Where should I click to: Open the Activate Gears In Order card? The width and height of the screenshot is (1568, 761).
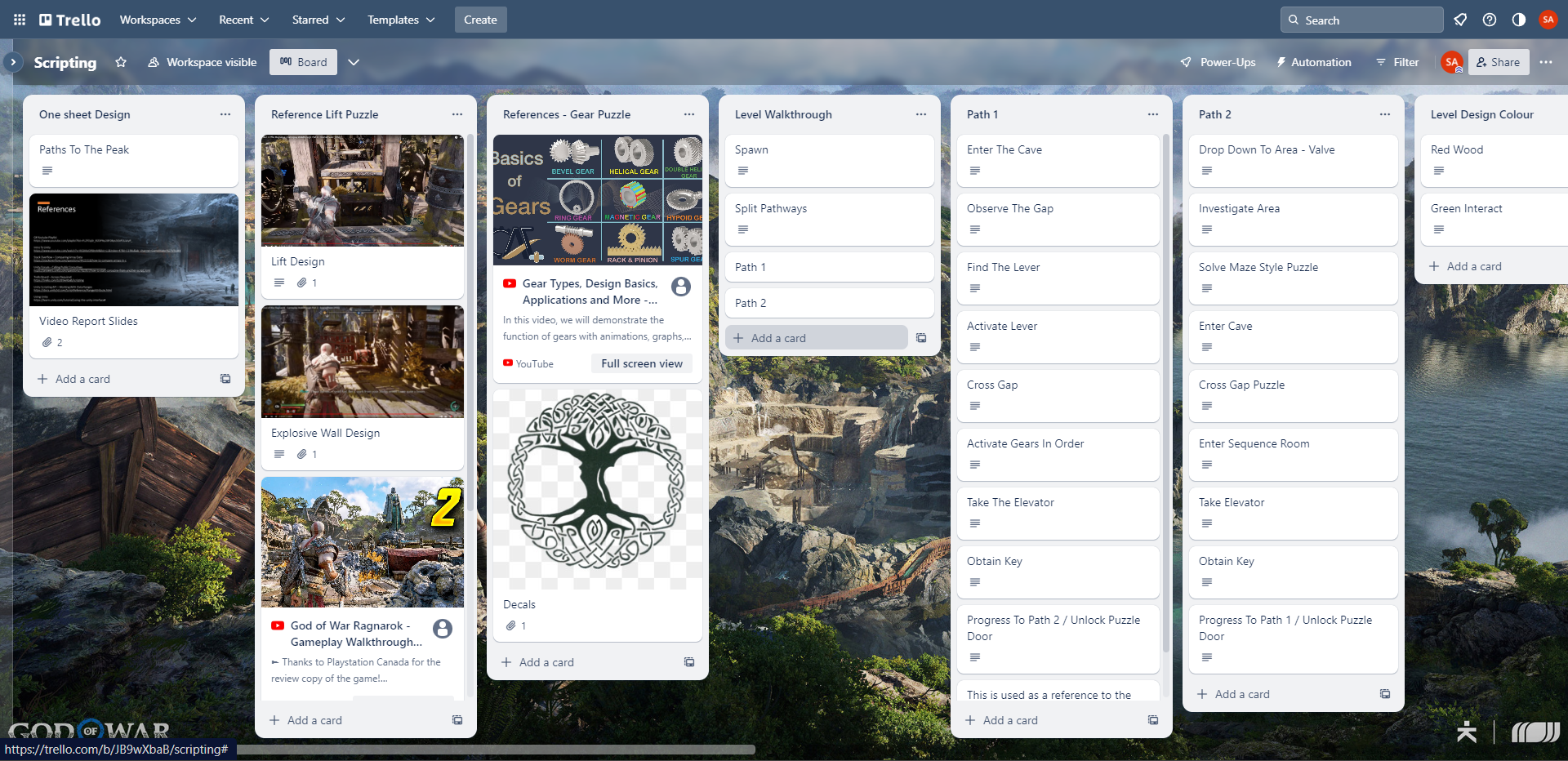pyautogui.click(x=1058, y=455)
